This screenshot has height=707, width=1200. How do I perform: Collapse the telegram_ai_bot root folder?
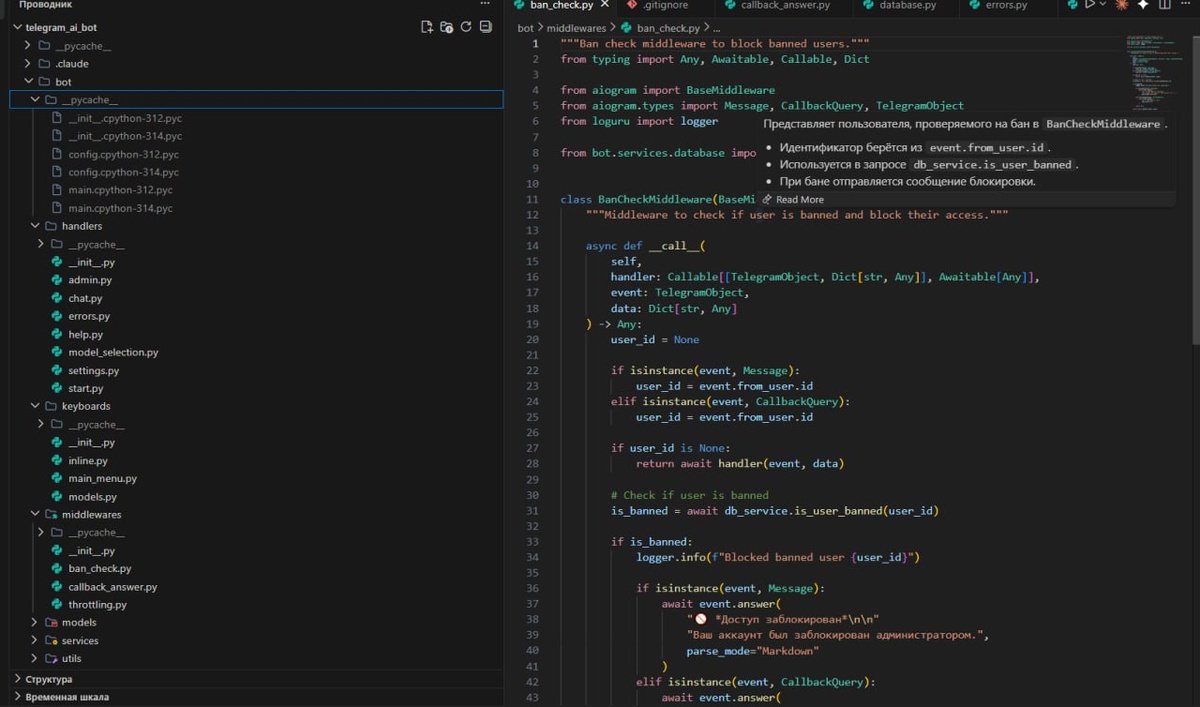tap(18, 28)
